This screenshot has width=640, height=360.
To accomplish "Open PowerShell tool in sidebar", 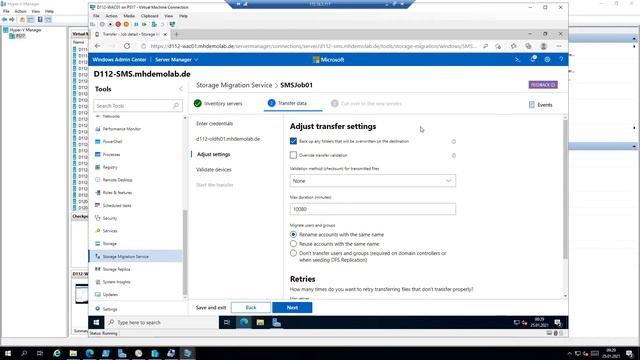I will coord(112,142).
